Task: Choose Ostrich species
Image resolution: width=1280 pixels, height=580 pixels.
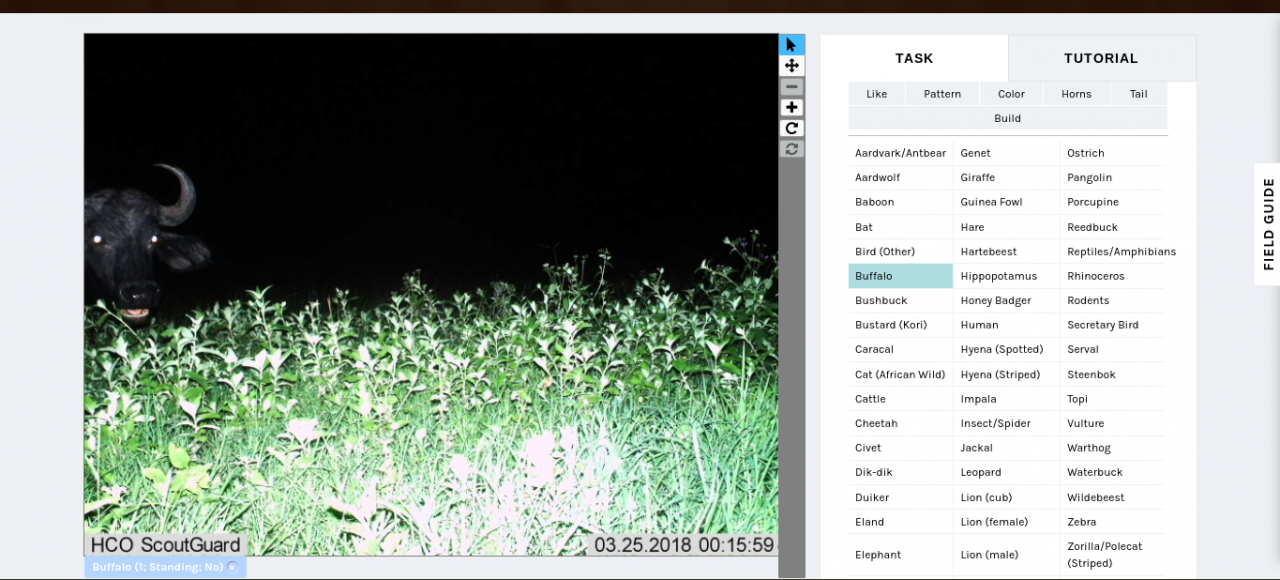Action: [1113, 153]
